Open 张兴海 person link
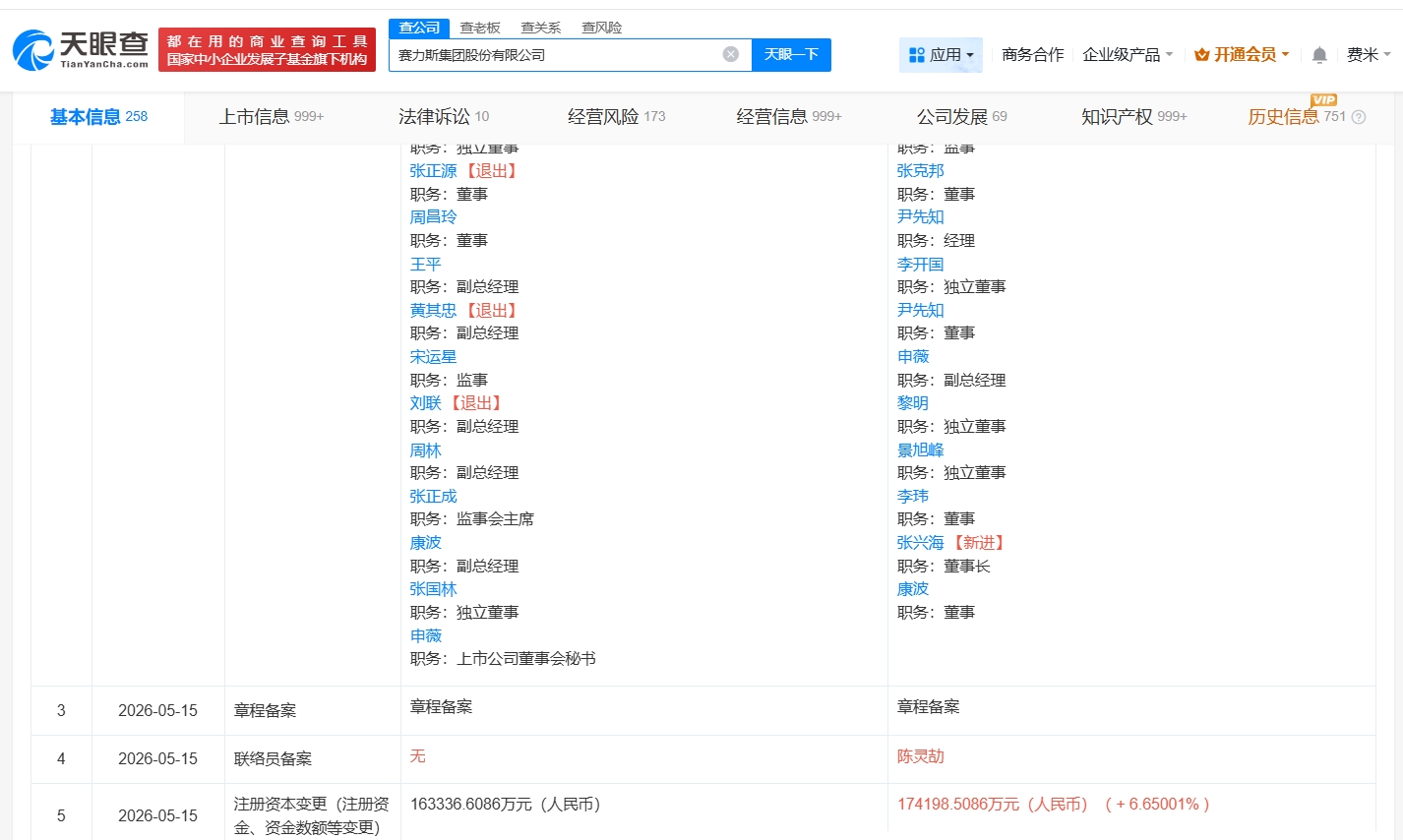 (x=920, y=543)
